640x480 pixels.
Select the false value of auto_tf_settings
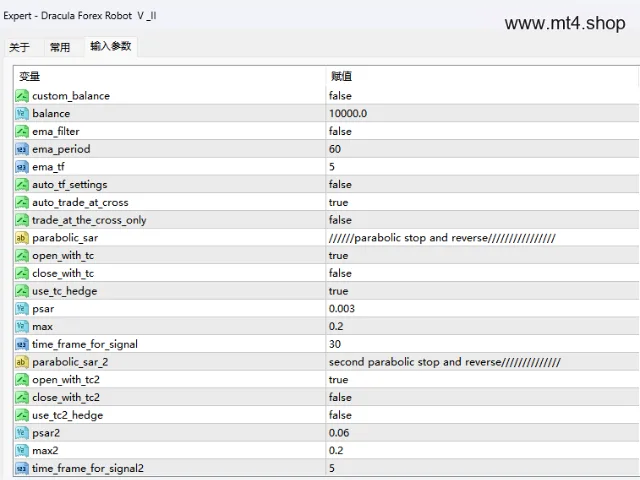pyautogui.click(x=340, y=184)
